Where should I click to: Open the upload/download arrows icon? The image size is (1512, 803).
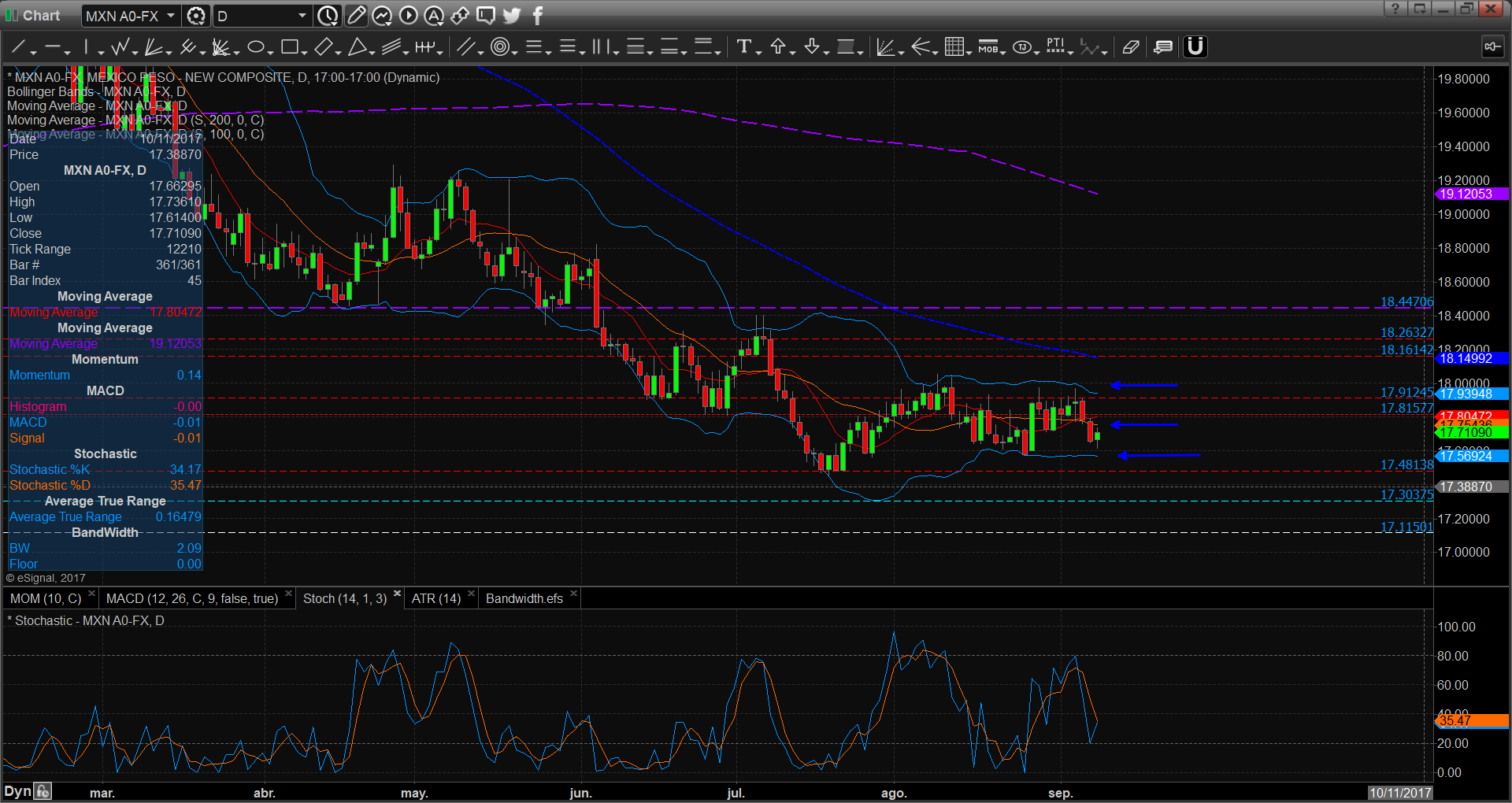click(460, 15)
